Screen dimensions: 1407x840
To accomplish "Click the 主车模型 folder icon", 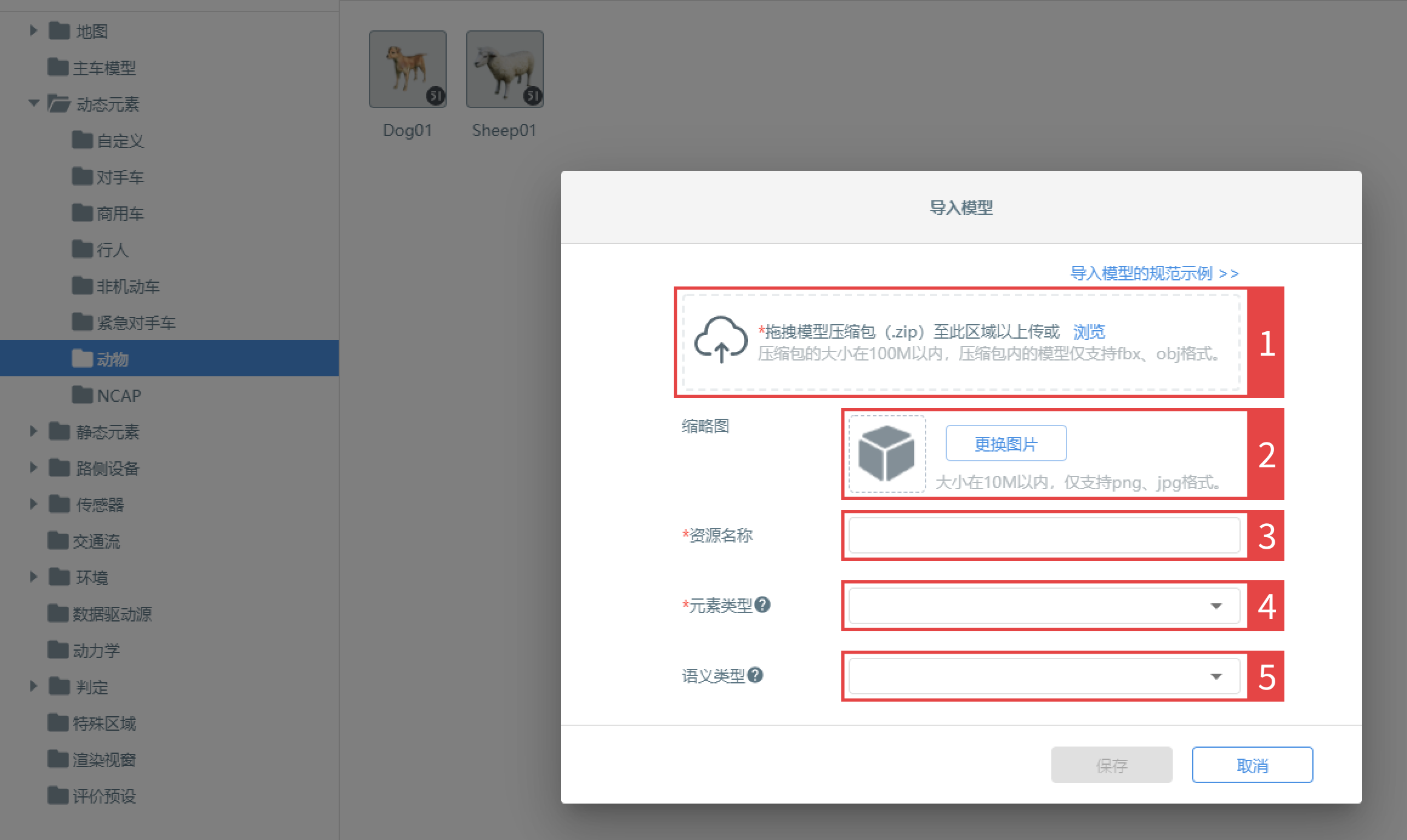I will tap(58, 67).
